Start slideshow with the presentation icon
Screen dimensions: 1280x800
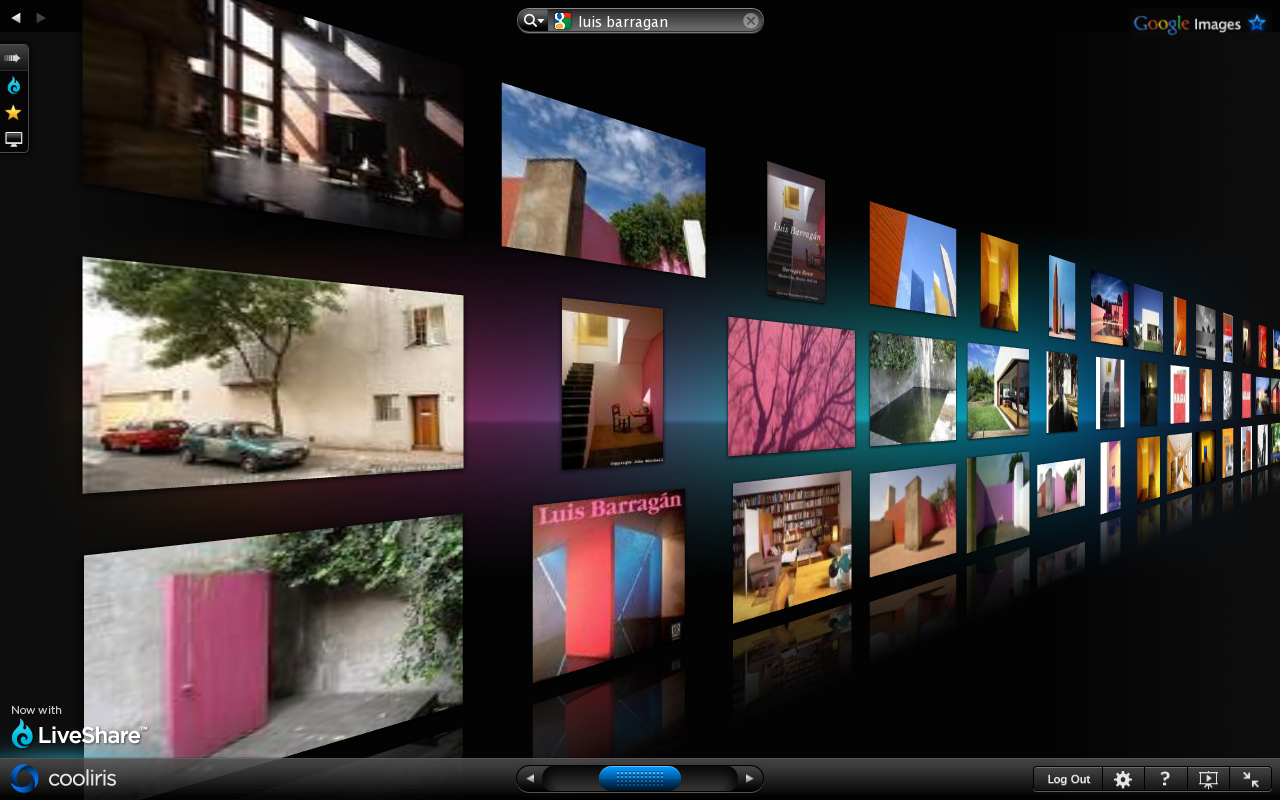click(x=1208, y=779)
